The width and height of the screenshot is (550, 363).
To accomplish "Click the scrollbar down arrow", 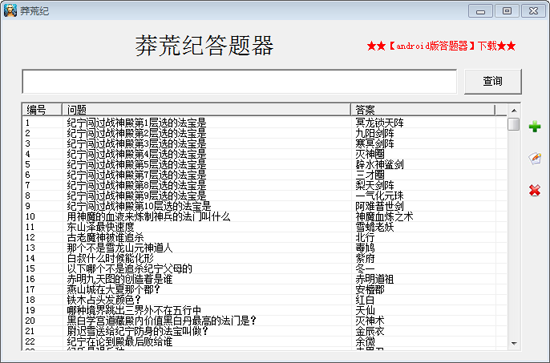I will click(514, 343).
